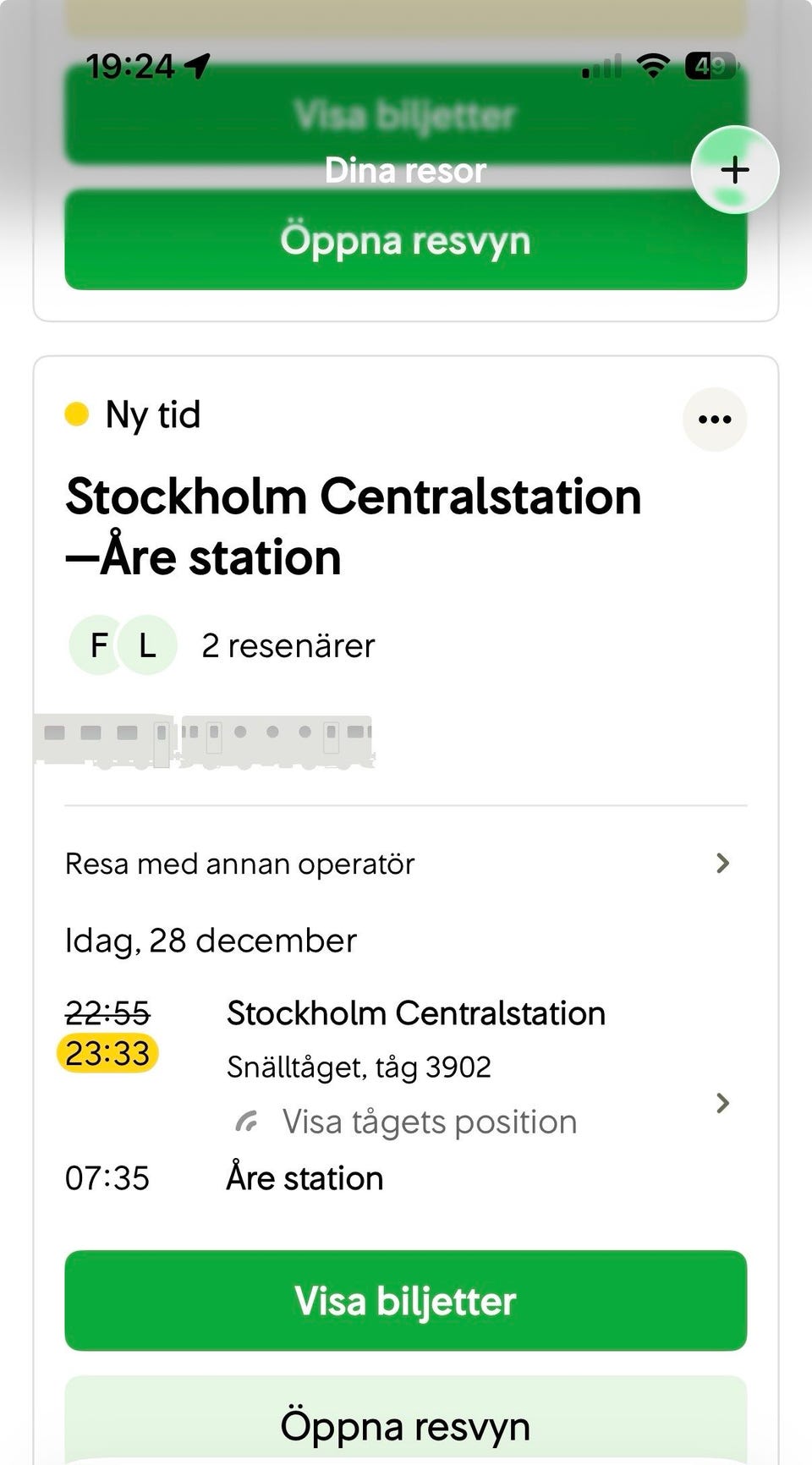Tap the live position signal icon
The width and height of the screenshot is (812, 1465).
[246, 1122]
